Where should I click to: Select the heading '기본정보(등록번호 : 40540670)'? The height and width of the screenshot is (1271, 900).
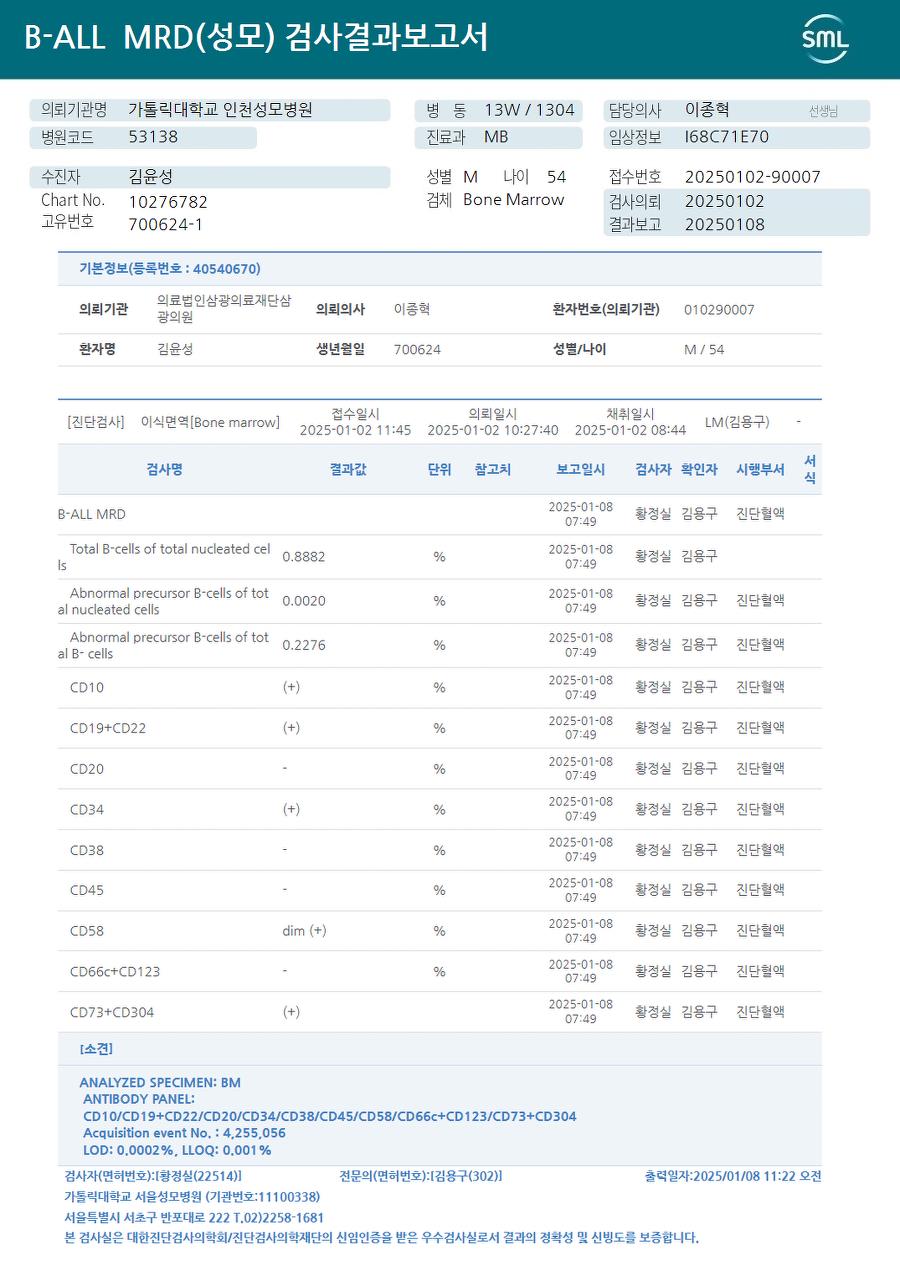coord(170,269)
